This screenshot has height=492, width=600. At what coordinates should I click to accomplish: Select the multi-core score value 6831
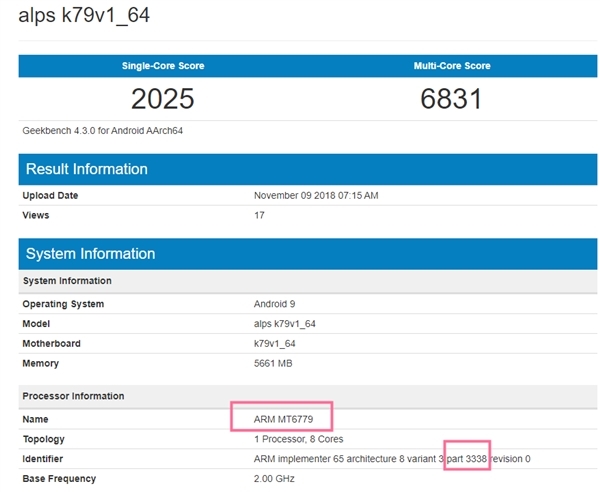(452, 99)
